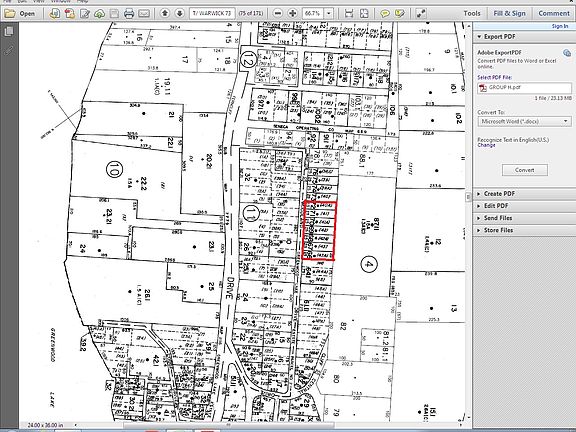Click the Convert button

pos(525,170)
